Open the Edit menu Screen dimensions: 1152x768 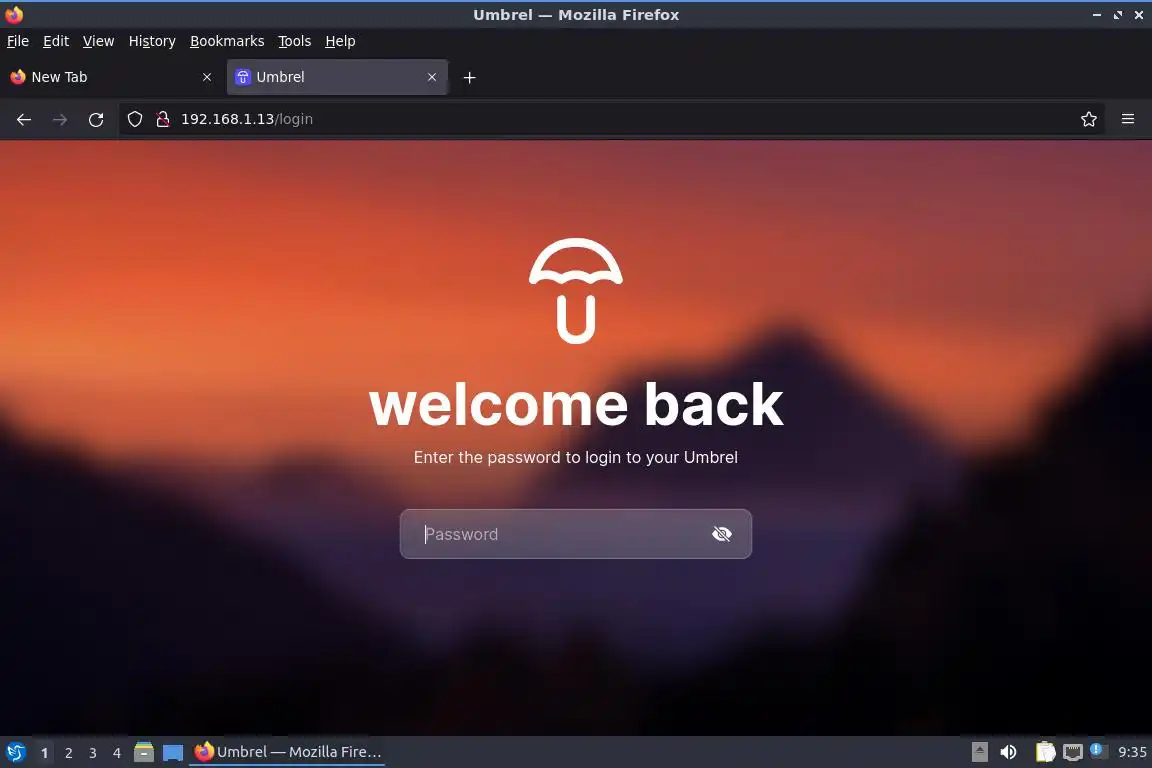click(56, 41)
